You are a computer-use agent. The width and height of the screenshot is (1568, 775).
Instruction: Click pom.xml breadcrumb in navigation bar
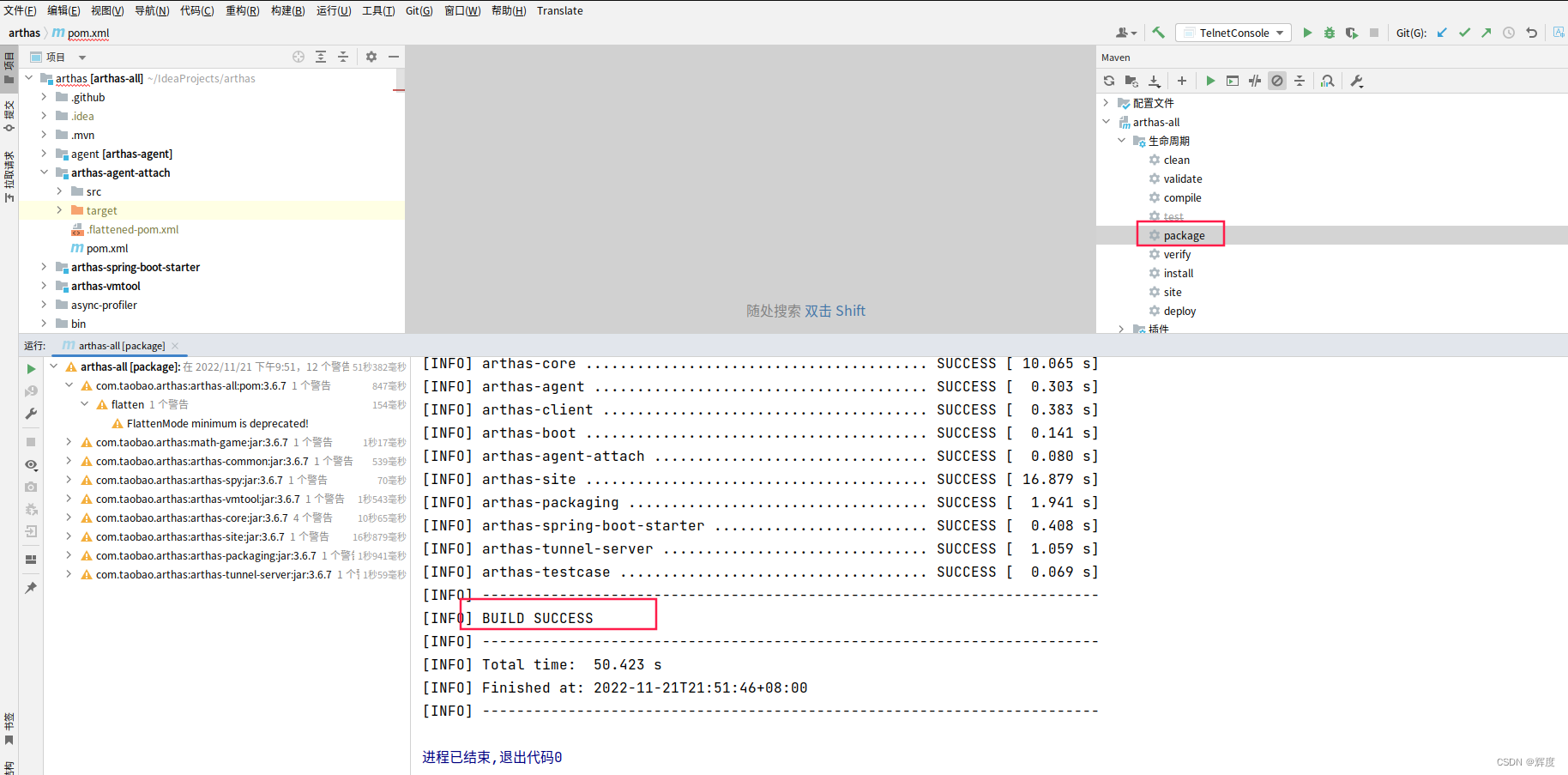click(x=88, y=33)
